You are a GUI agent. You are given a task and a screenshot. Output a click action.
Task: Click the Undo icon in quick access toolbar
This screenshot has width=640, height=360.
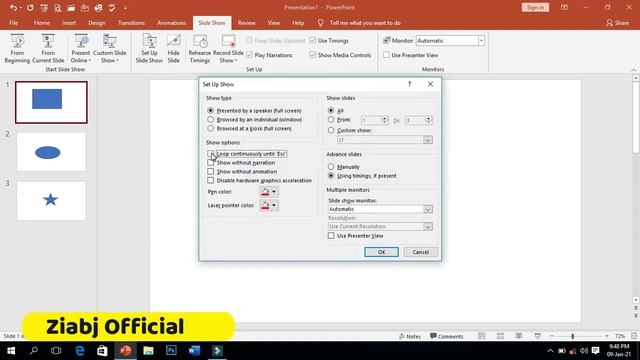pyautogui.click(x=13, y=8)
